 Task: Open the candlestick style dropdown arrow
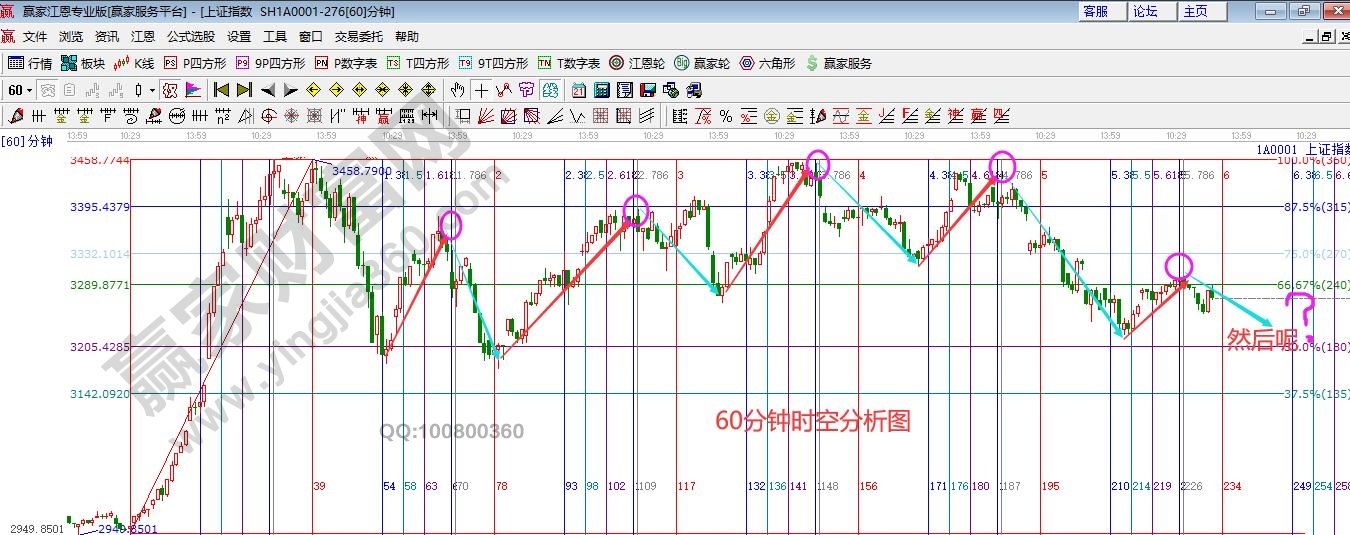click(152, 90)
